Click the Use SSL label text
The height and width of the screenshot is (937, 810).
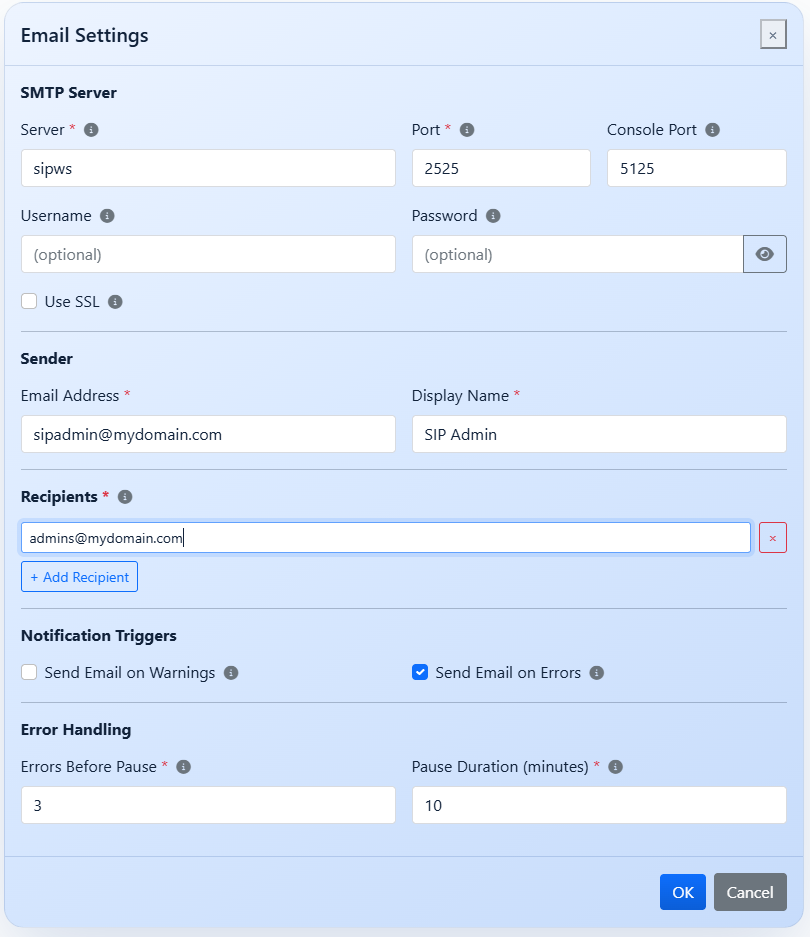point(72,302)
